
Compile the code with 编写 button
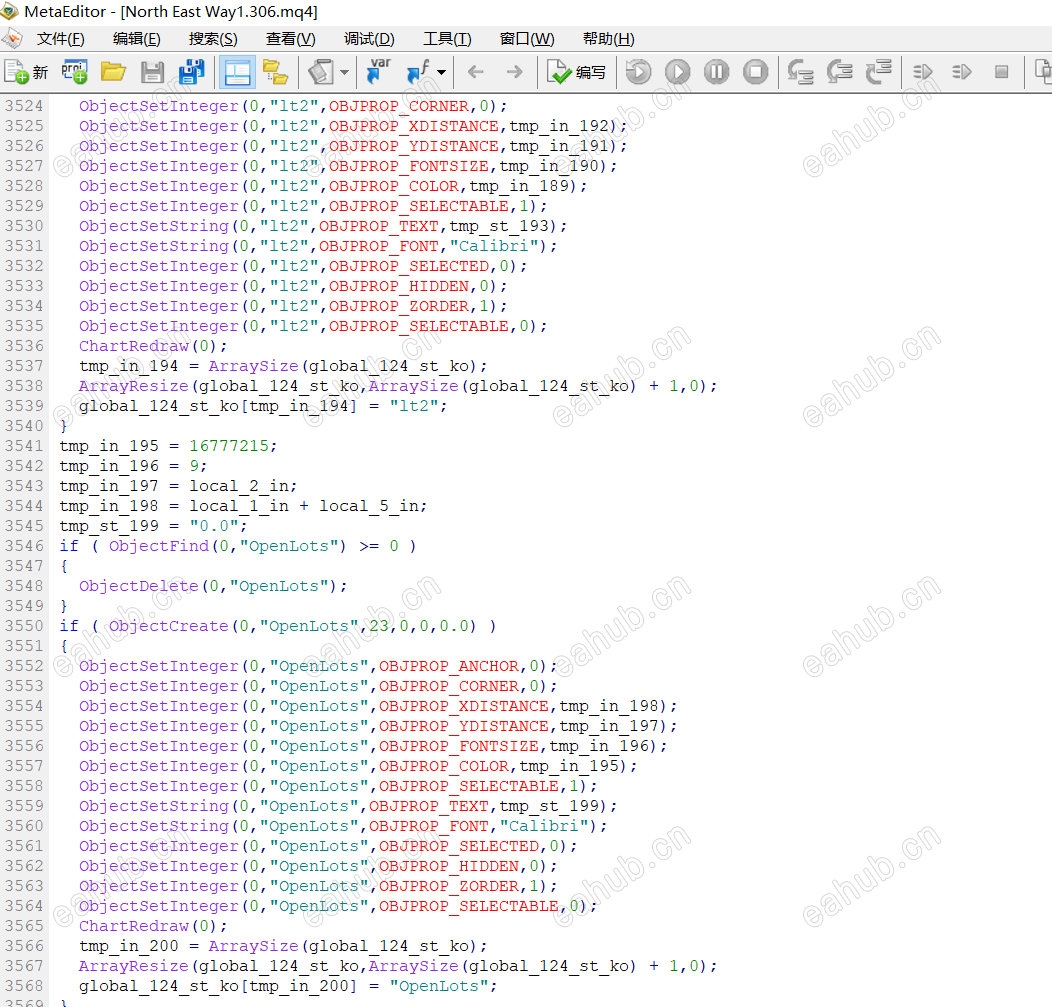[577, 72]
